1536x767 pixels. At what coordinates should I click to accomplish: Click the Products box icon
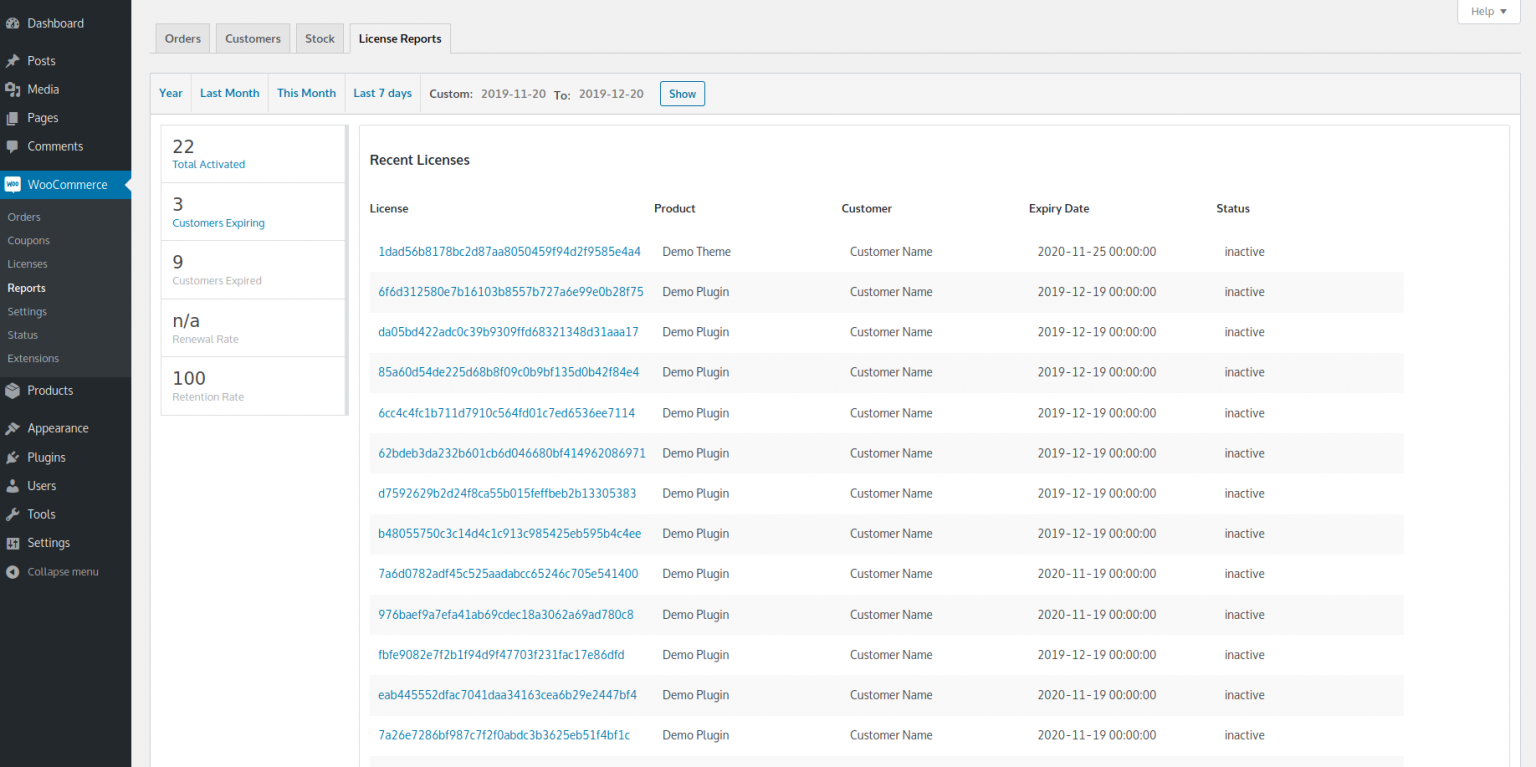(12, 391)
